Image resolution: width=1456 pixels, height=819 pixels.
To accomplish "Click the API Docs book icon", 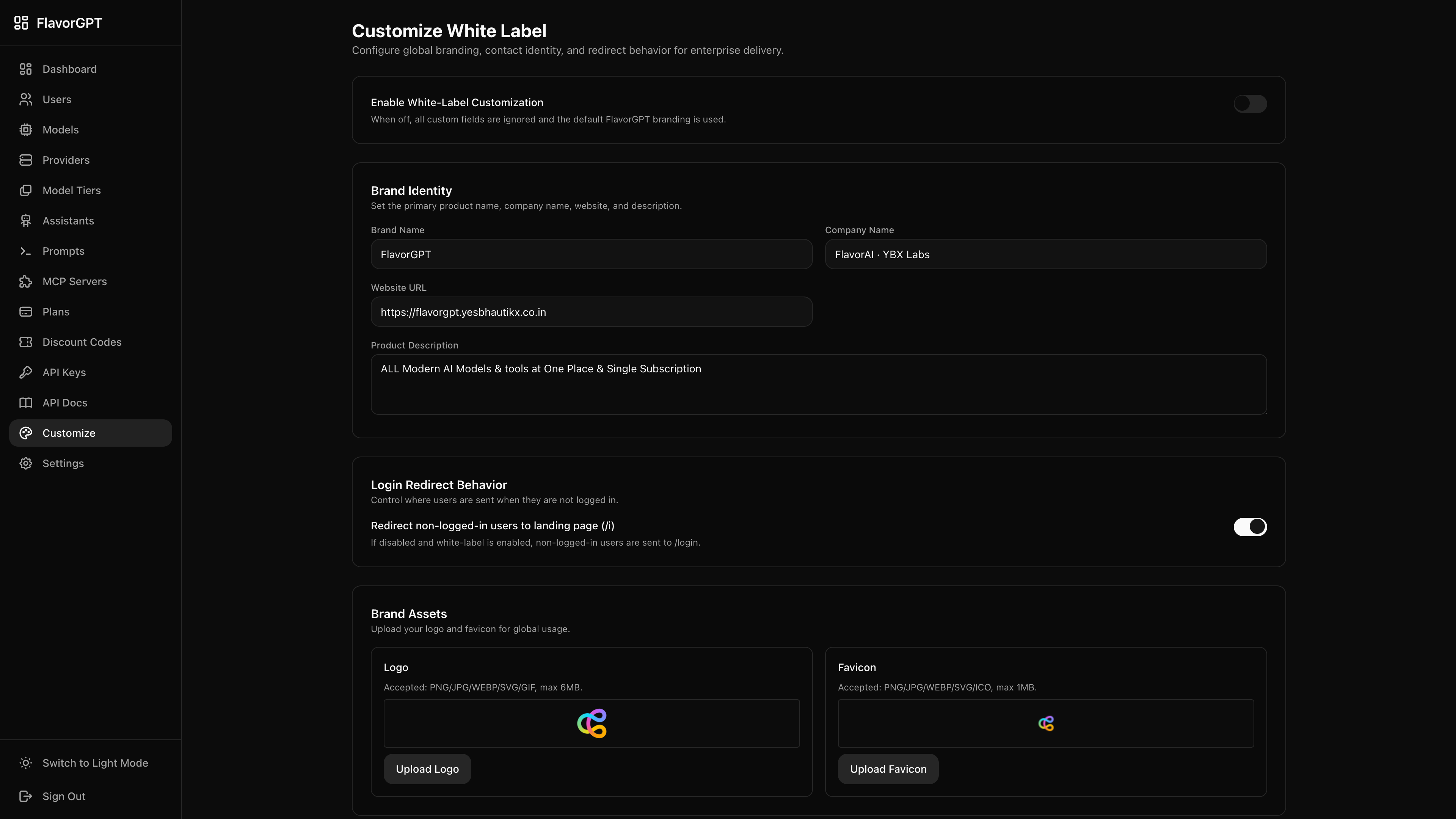I will coord(25,403).
